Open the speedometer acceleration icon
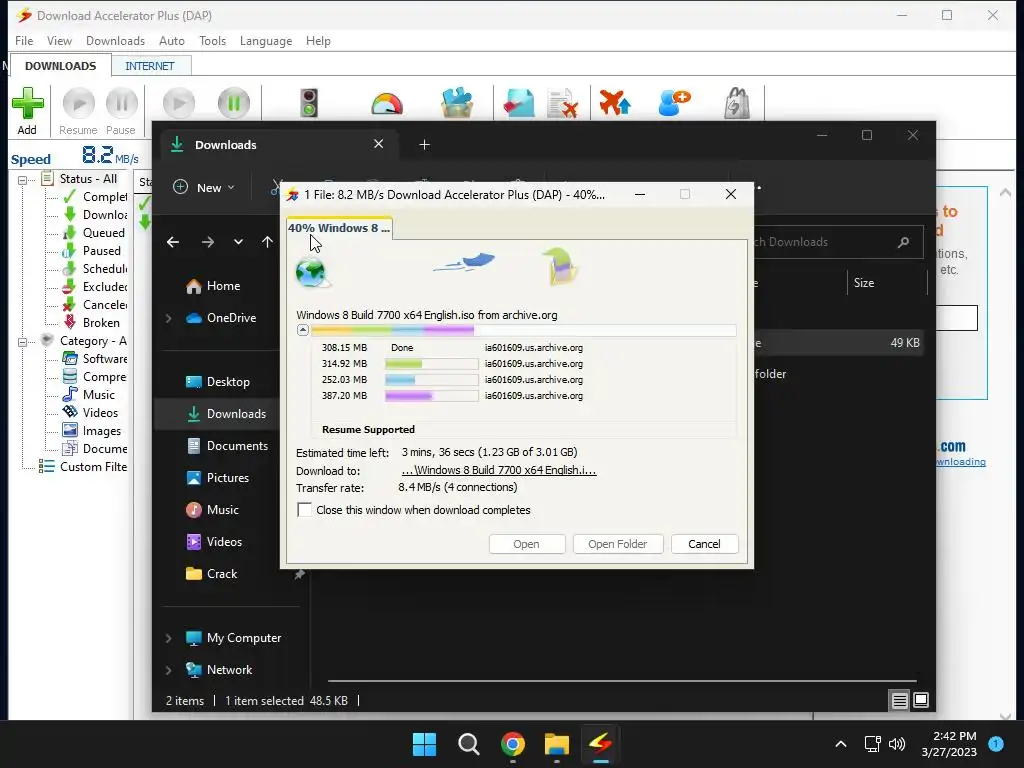The height and width of the screenshot is (768, 1024). pos(387,104)
